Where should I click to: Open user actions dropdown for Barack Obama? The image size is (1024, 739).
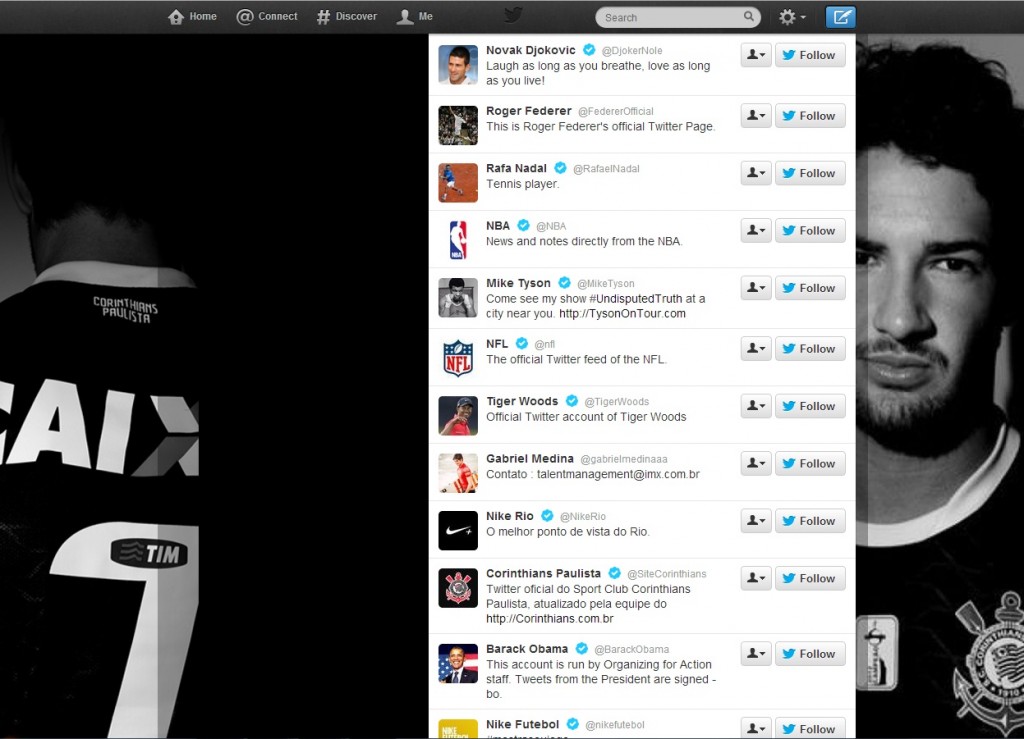[x=756, y=655]
